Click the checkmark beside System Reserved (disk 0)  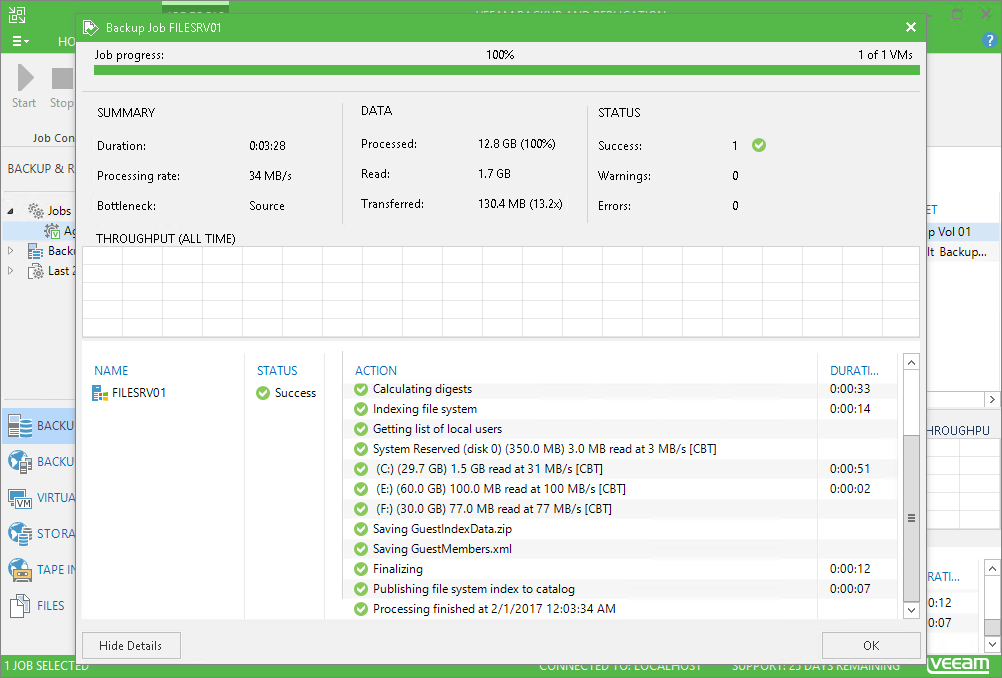361,449
